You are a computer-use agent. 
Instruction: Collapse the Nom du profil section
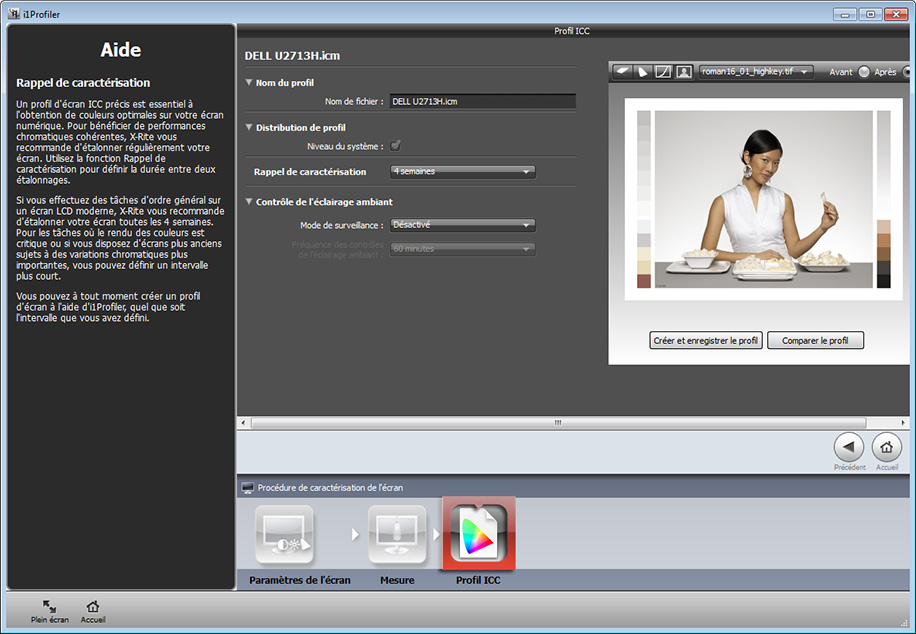pyautogui.click(x=249, y=82)
